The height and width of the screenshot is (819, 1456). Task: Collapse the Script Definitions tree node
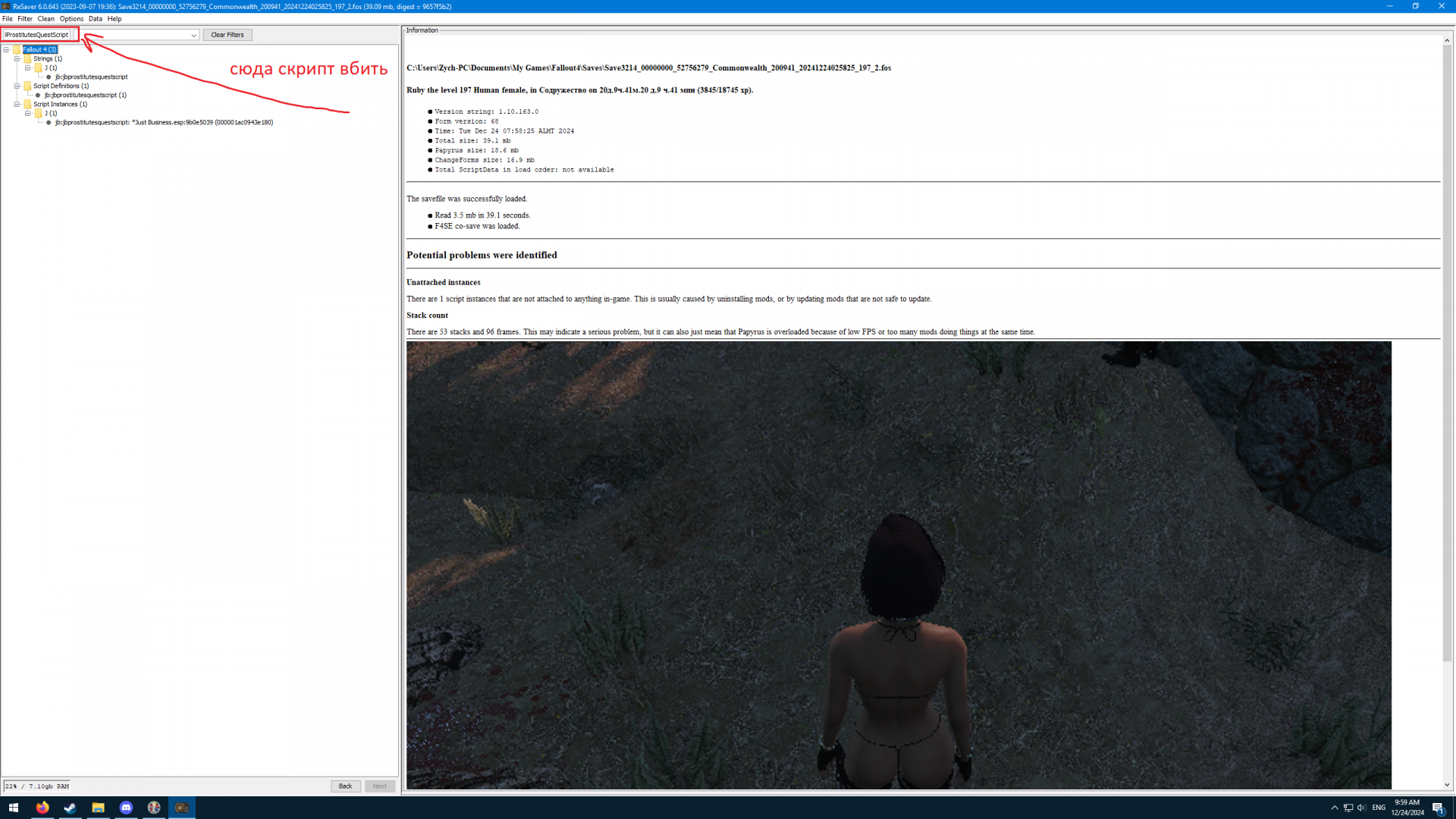(17, 86)
